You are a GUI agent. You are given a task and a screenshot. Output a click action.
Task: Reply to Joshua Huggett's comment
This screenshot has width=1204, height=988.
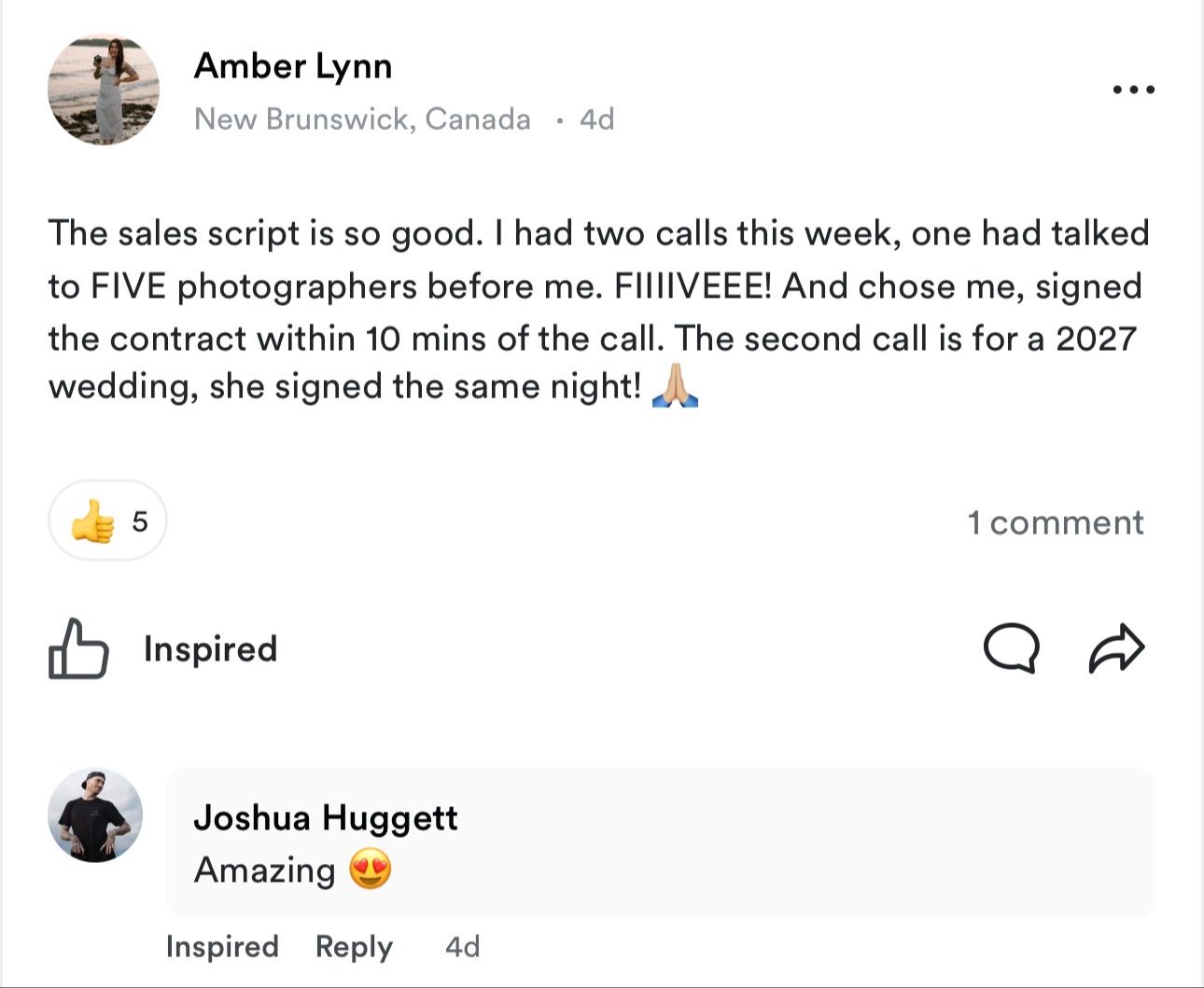[354, 946]
